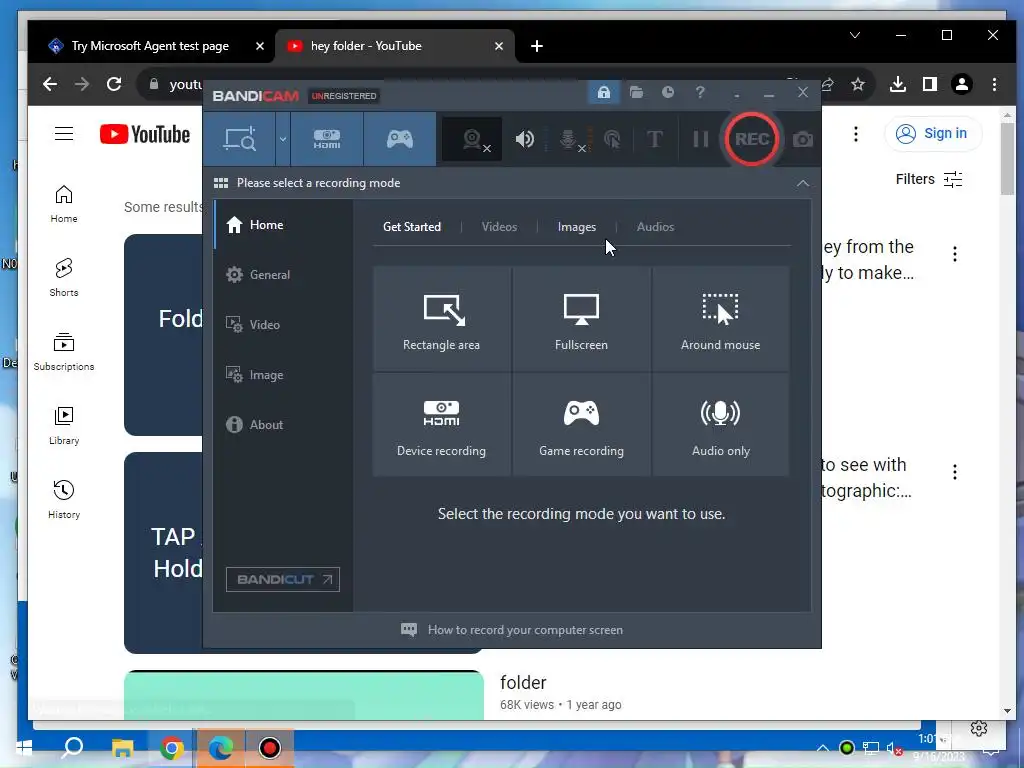Open About section in Bandicam sidebar
The image size is (1024, 768).
pyautogui.click(x=283, y=424)
